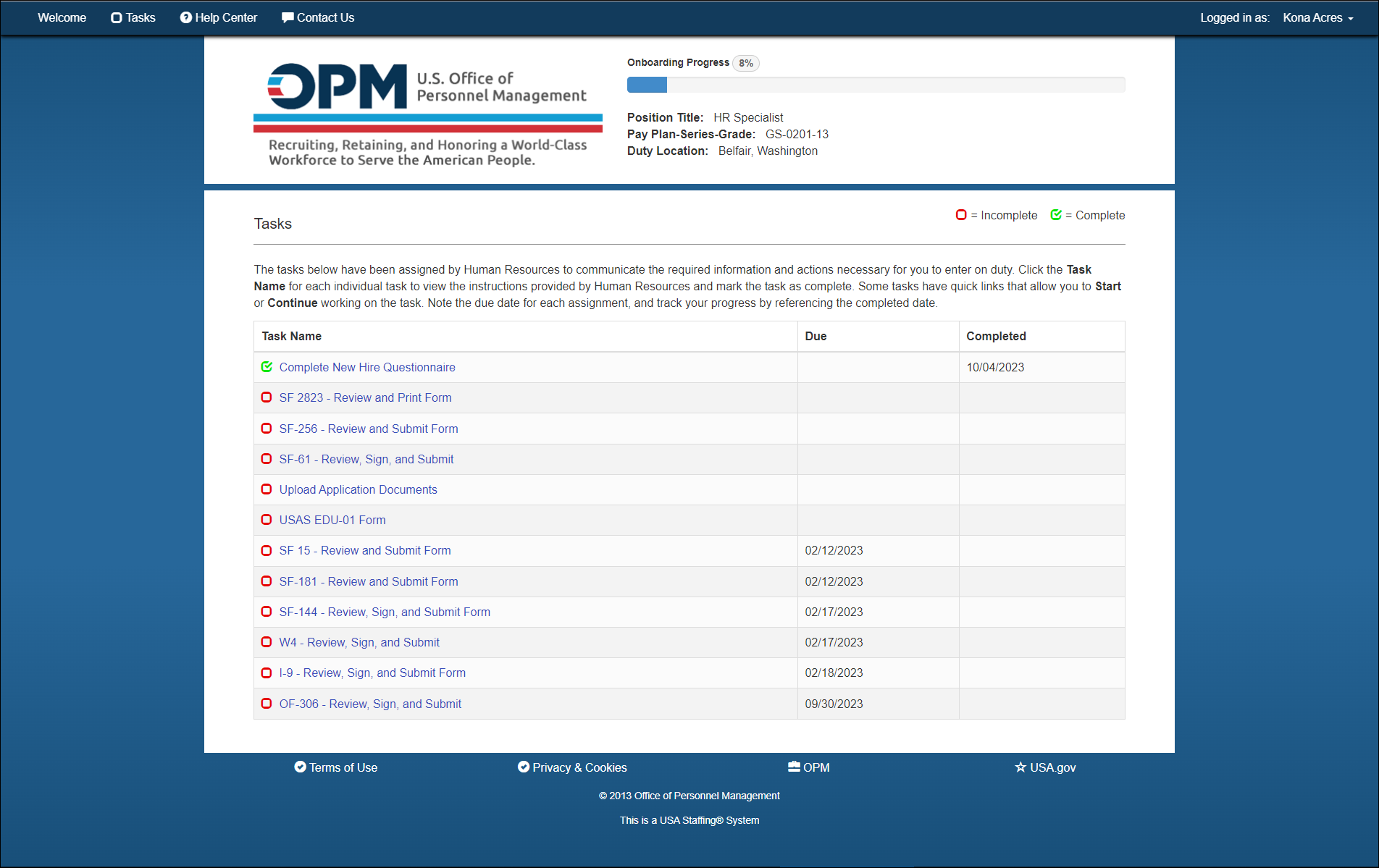Open the Tasks menu item
The width and height of the screenshot is (1379, 868).
pos(133,17)
